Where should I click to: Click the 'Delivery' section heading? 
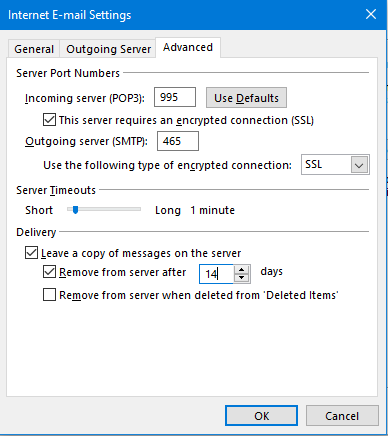pyautogui.click(x=36, y=232)
